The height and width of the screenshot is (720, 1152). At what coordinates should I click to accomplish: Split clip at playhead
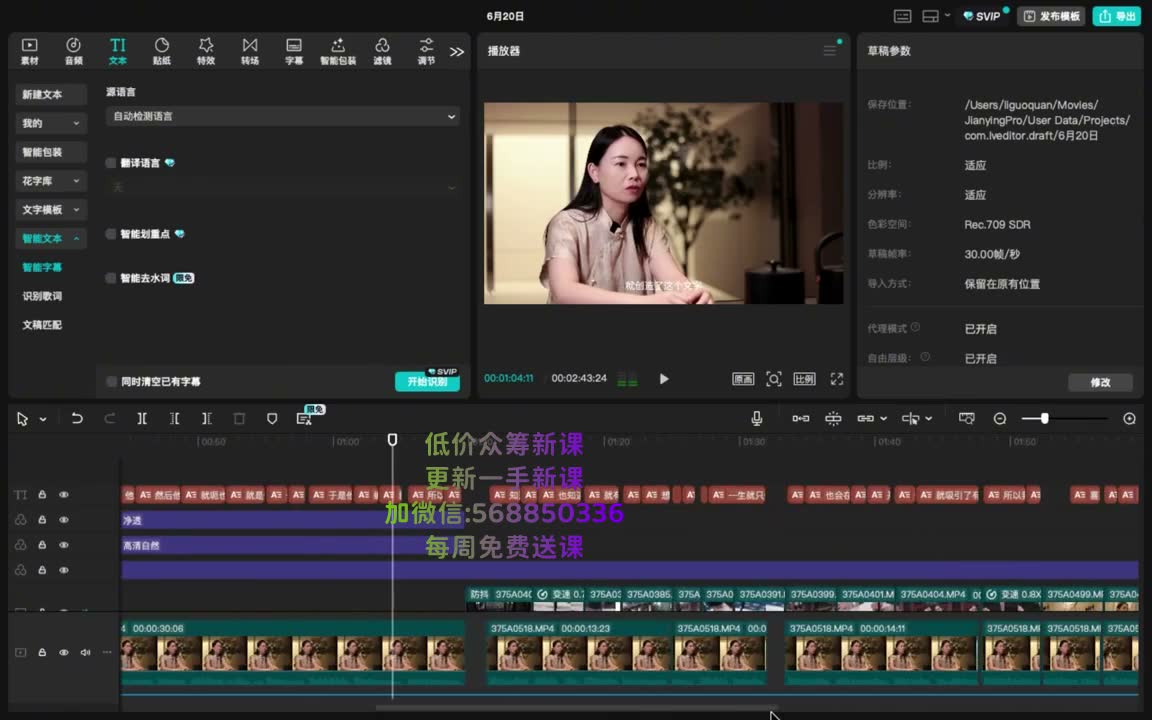pyautogui.click(x=142, y=418)
